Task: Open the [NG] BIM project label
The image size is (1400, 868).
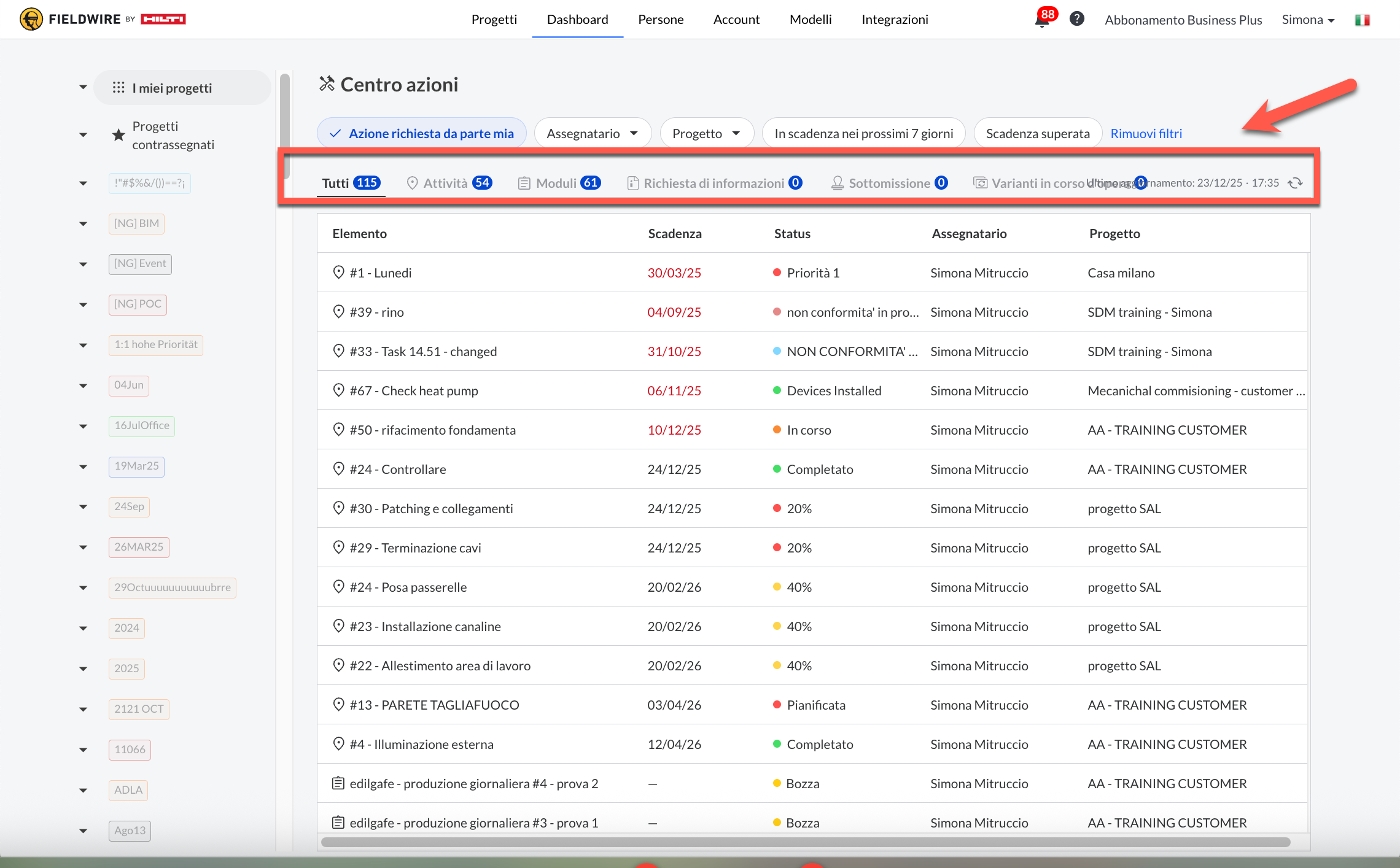Action: (136, 223)
